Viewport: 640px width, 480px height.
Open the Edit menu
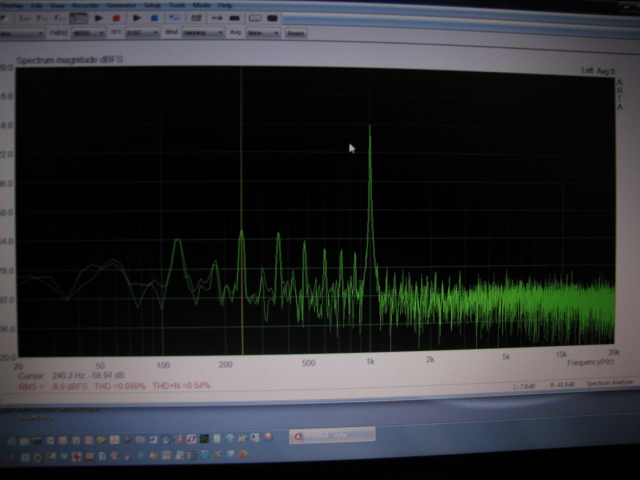click(37, 5)
